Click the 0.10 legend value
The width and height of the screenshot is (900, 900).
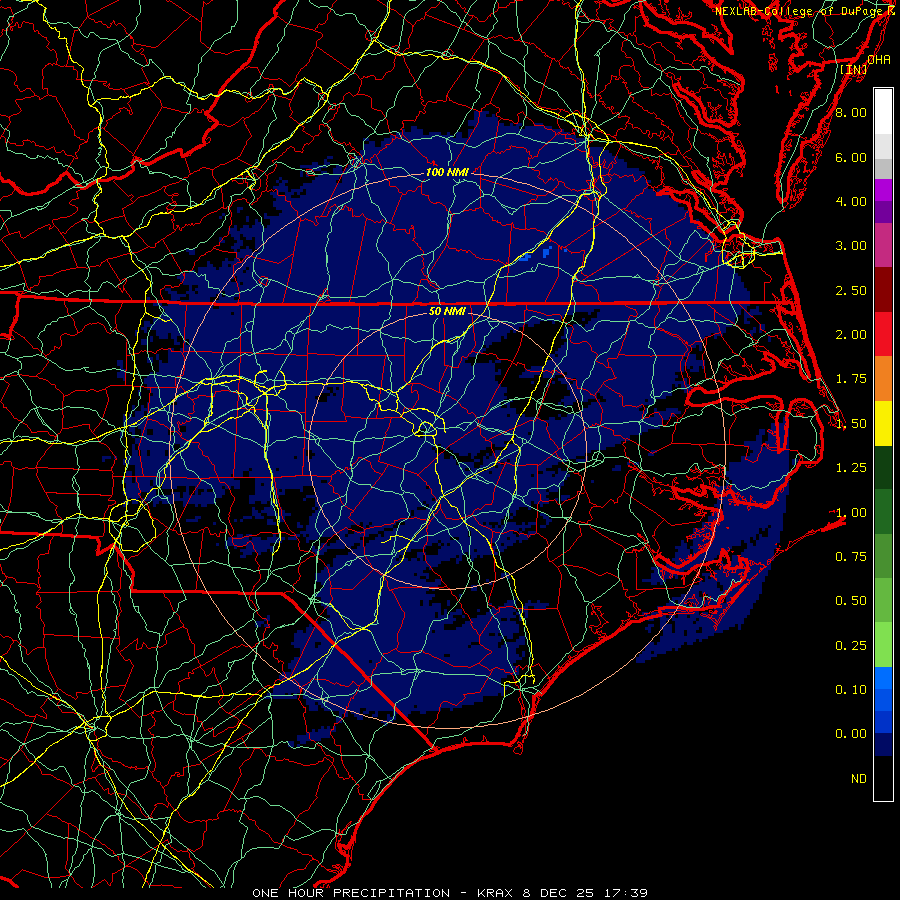tap(851, 689)
